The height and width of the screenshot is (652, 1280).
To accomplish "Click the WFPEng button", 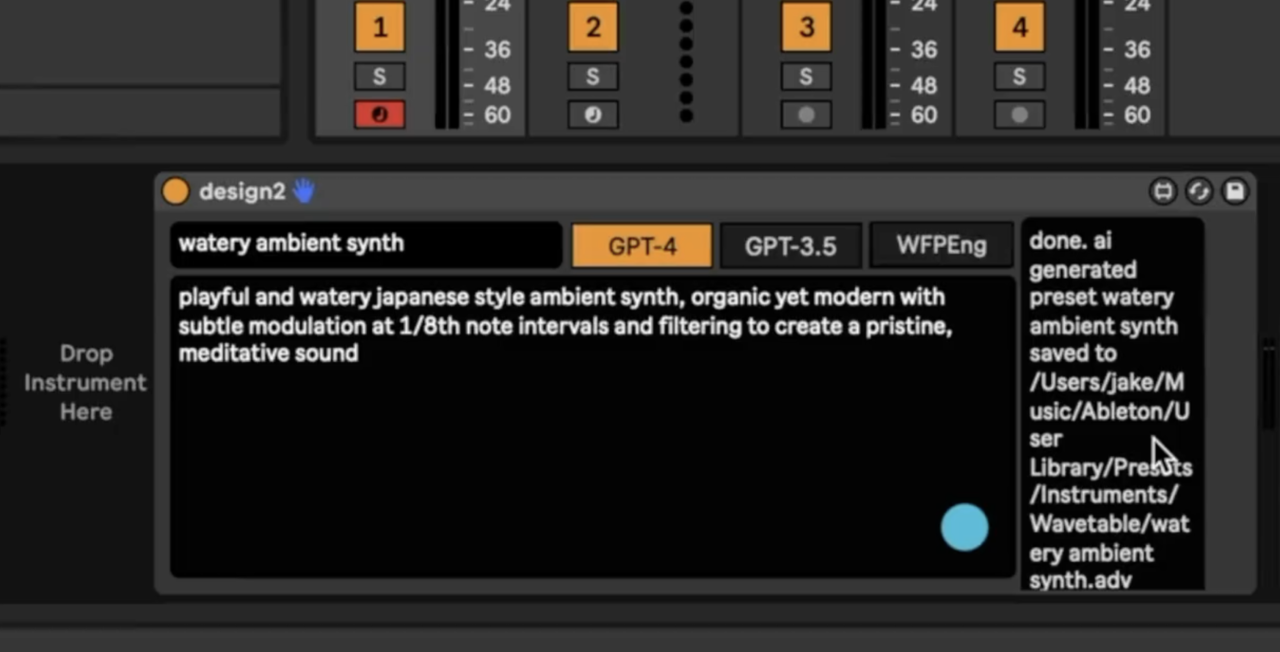I will [940, 245].
